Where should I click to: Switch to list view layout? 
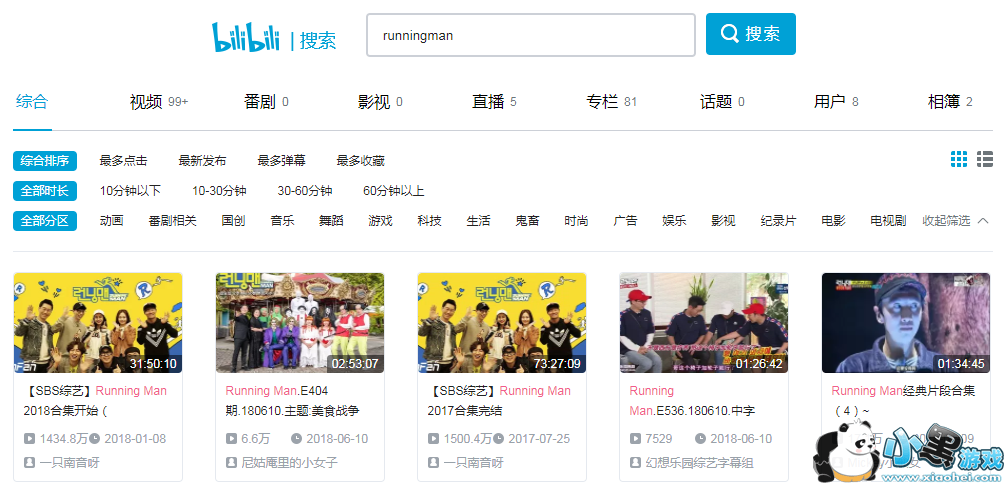coord(984,159)
